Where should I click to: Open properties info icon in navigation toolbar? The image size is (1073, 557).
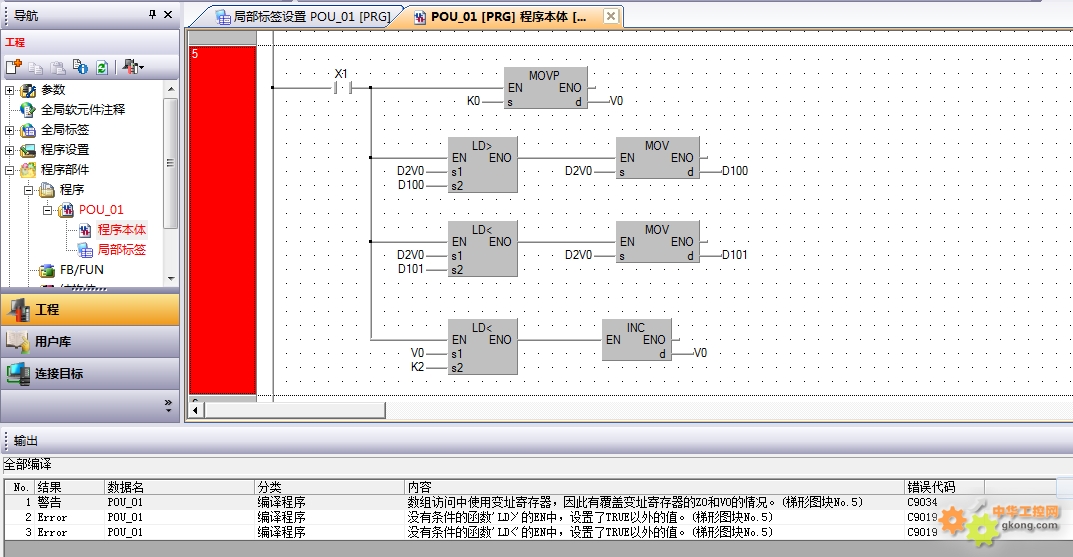[x=80, y=66]
